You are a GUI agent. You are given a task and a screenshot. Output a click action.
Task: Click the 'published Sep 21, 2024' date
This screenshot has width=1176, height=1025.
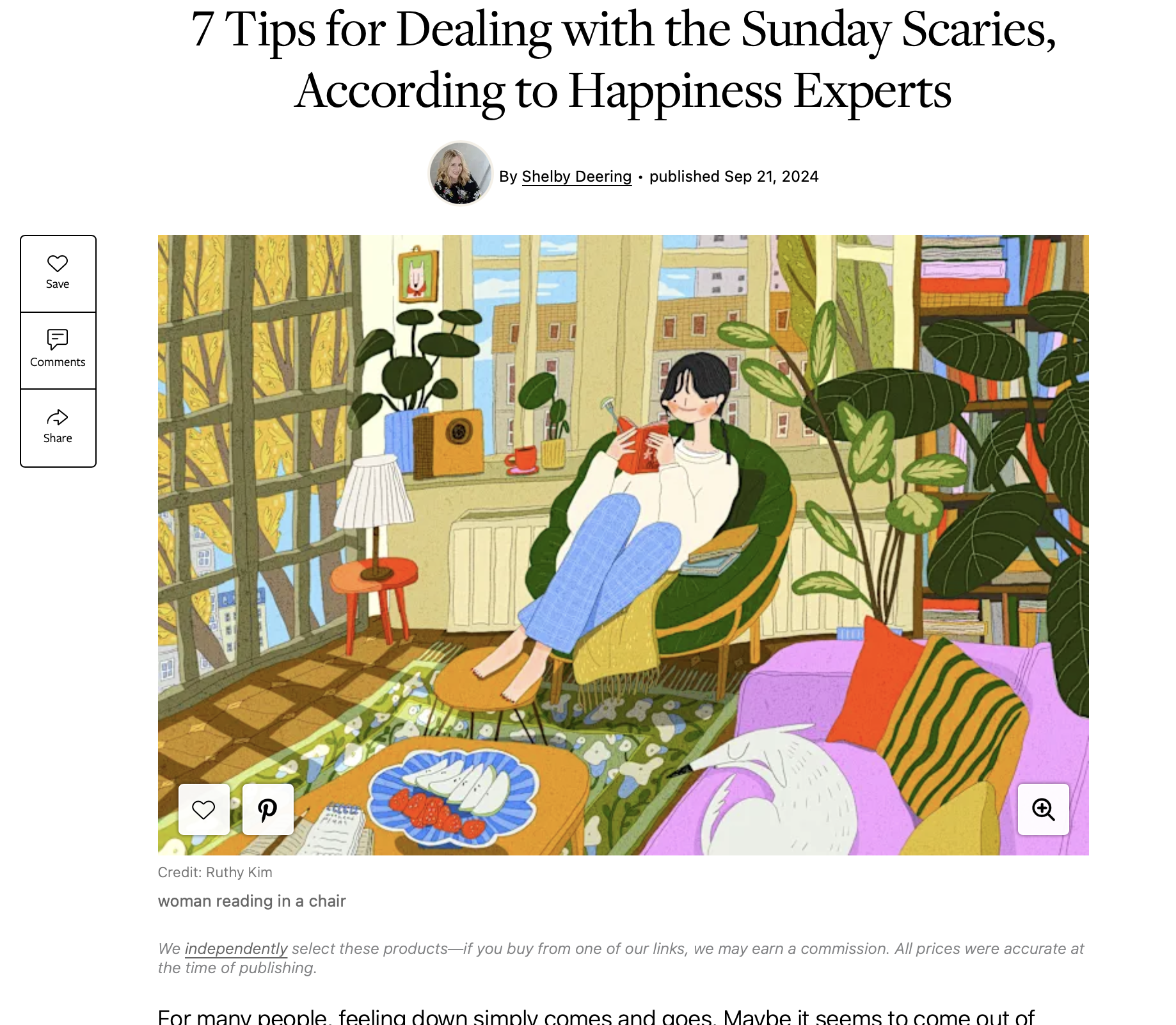click(734, 177)
